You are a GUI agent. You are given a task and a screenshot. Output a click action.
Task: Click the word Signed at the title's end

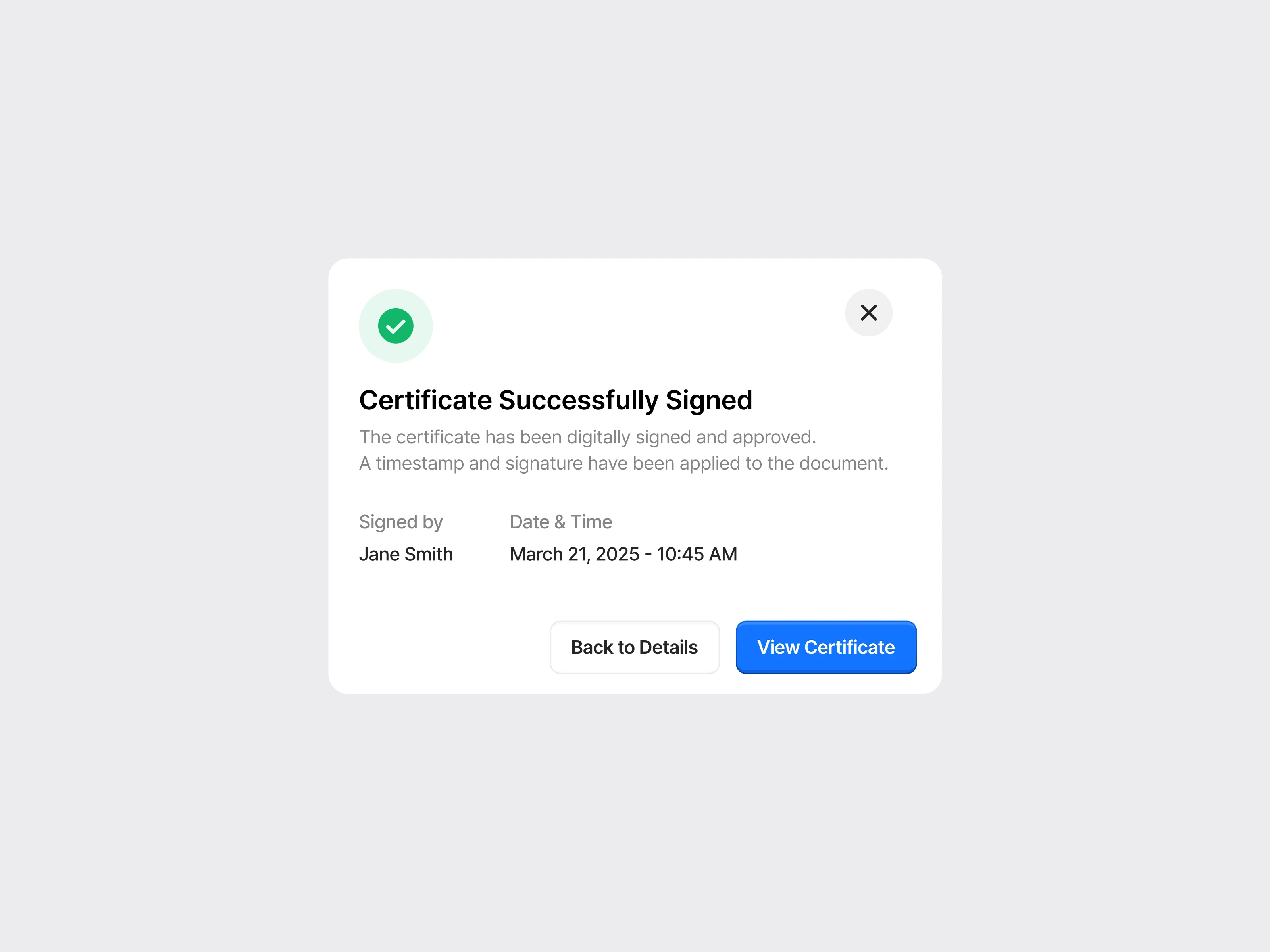[x=709, y=401]
